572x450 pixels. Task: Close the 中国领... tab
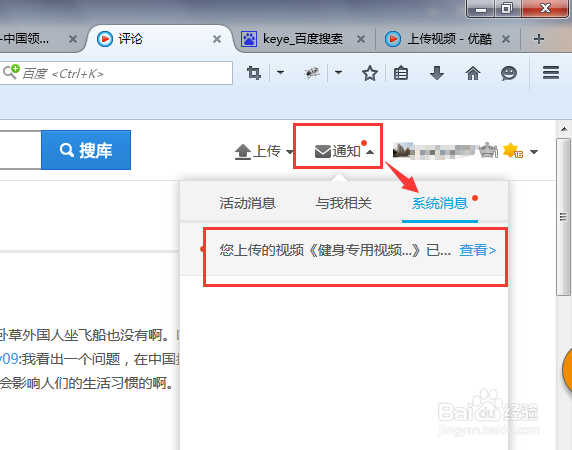pos(73,39)
